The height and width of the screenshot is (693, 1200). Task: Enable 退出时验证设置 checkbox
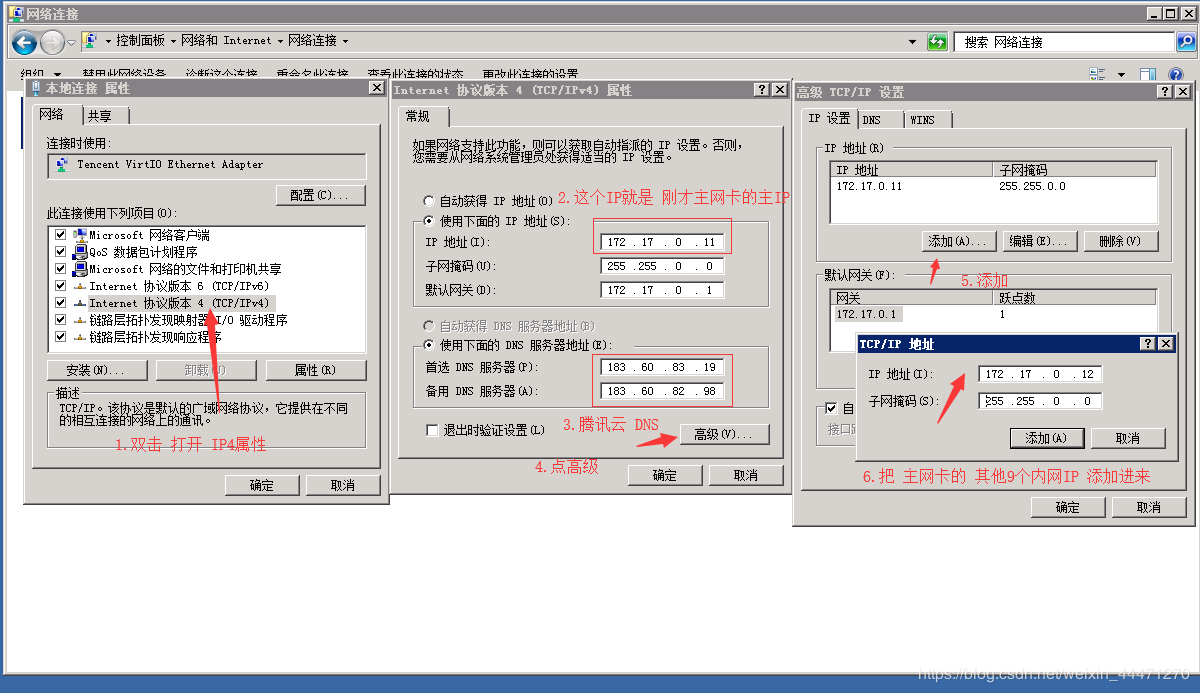click(432, 431)
